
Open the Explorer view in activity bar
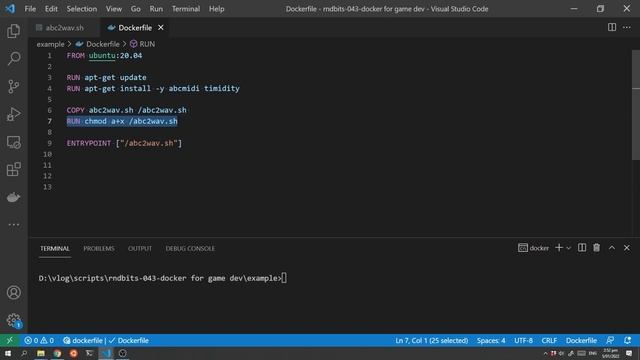pyautogui.click(x=13, y=31)
